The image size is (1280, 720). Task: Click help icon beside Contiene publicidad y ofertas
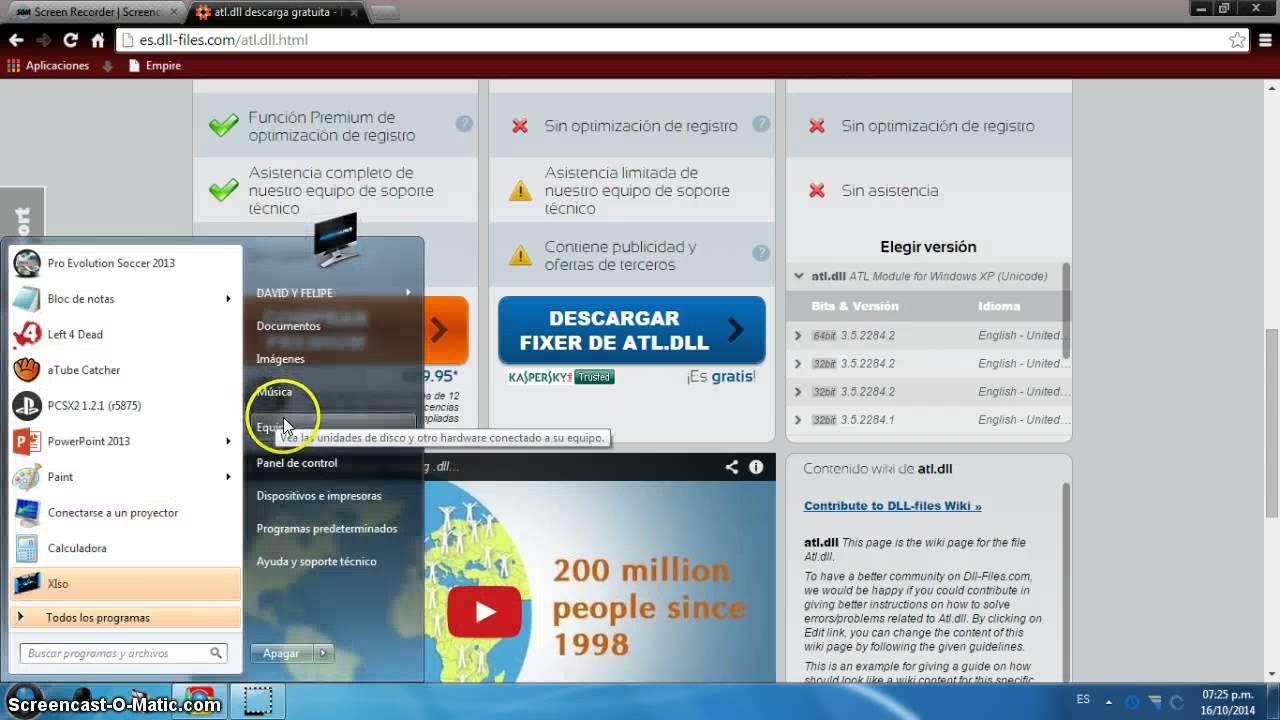point(761,253)
